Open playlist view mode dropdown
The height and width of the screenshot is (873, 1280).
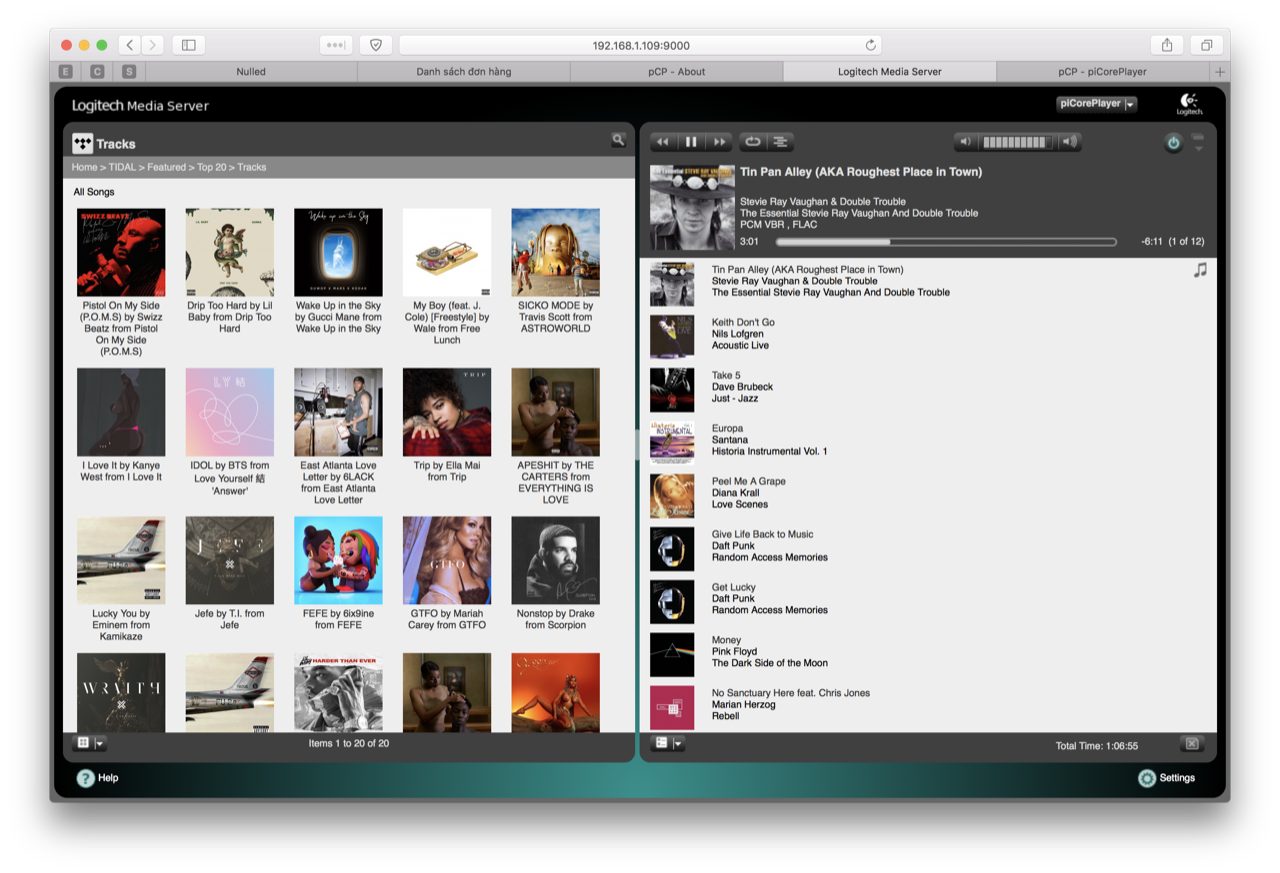tap(667, 743)
